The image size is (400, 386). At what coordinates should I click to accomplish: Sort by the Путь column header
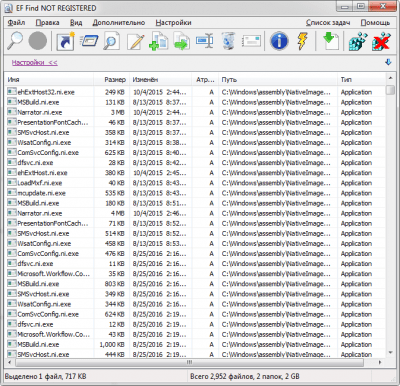pyautogui.click(x=278, y=80)
